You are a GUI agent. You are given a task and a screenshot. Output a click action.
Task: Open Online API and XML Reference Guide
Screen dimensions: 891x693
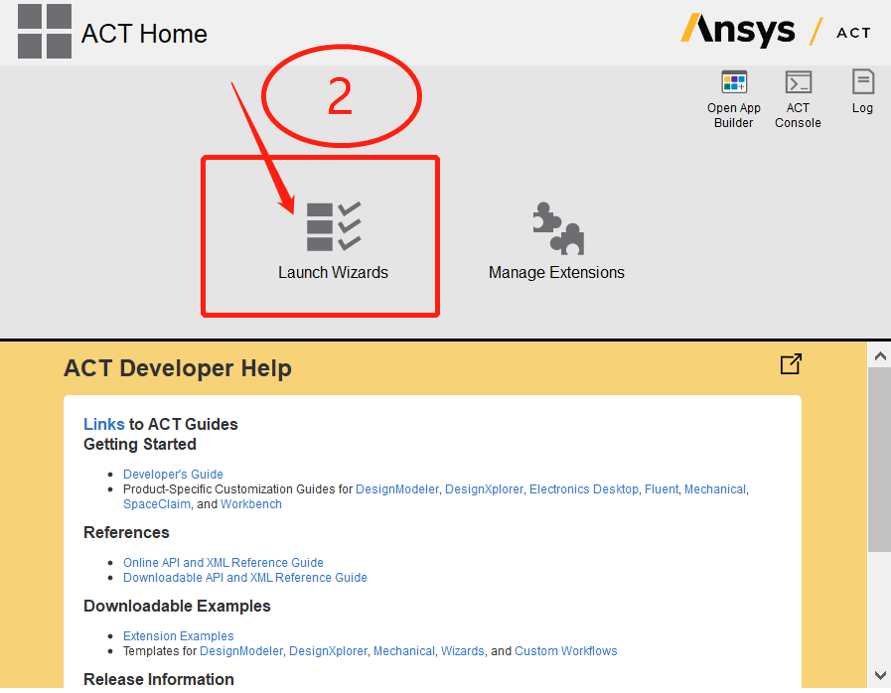point(223,562)
